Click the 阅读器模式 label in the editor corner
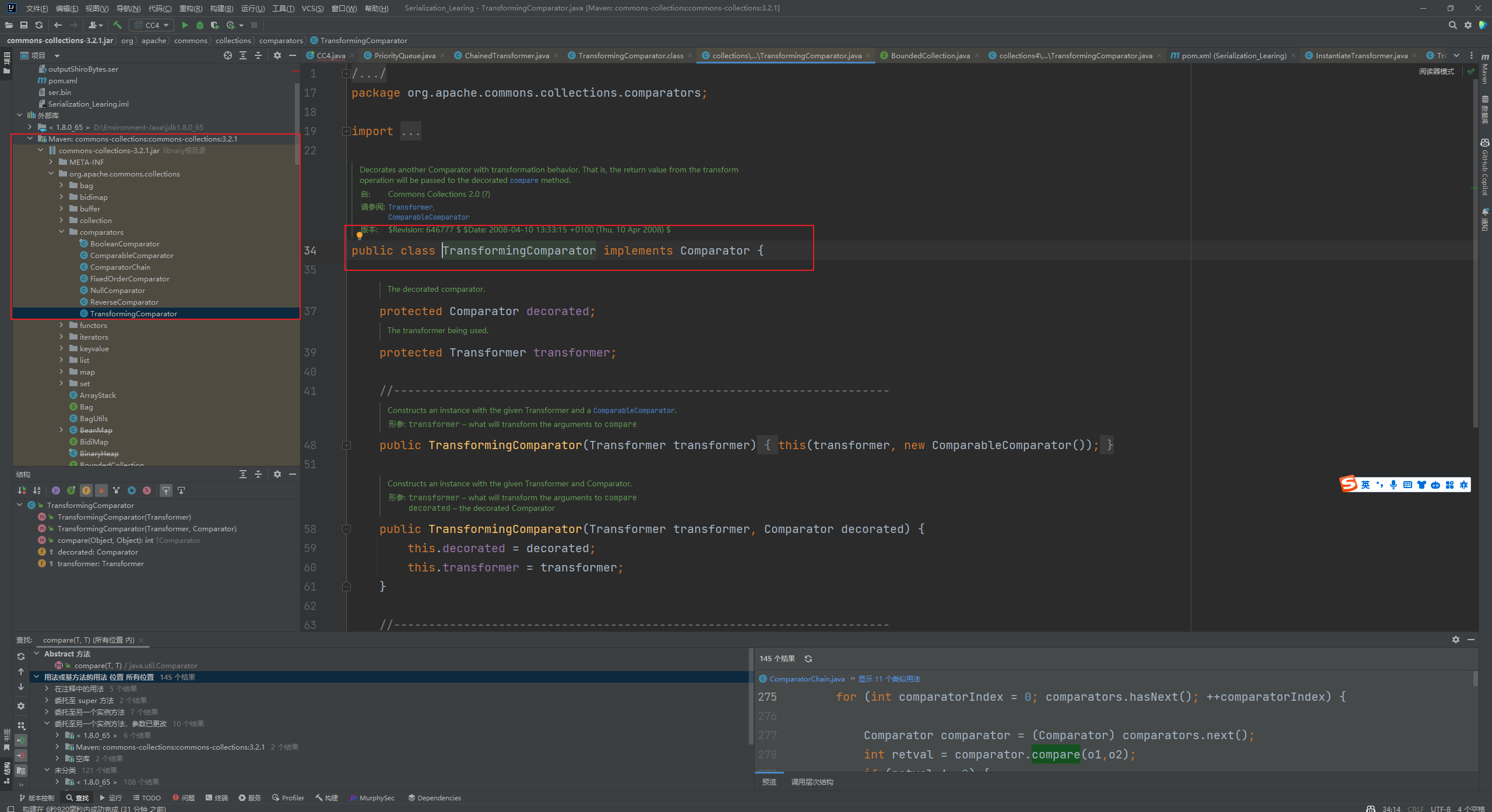The width and height of the screenshot is (1492, 812). pos(1437,71)
